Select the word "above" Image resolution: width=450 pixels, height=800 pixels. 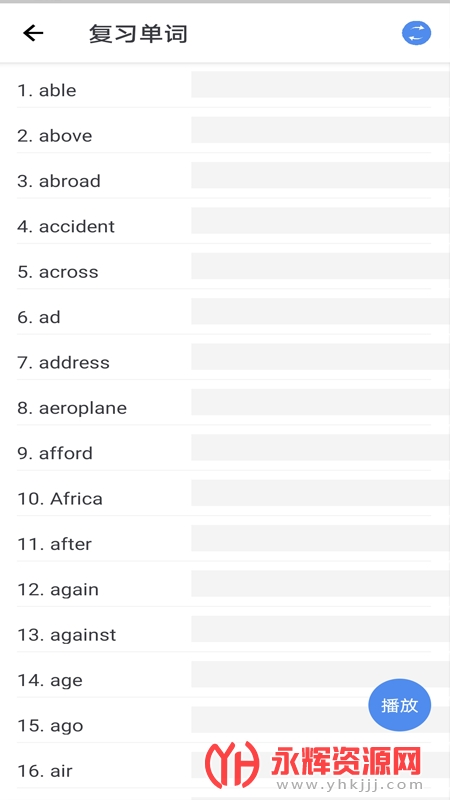[x=65, y=136]
